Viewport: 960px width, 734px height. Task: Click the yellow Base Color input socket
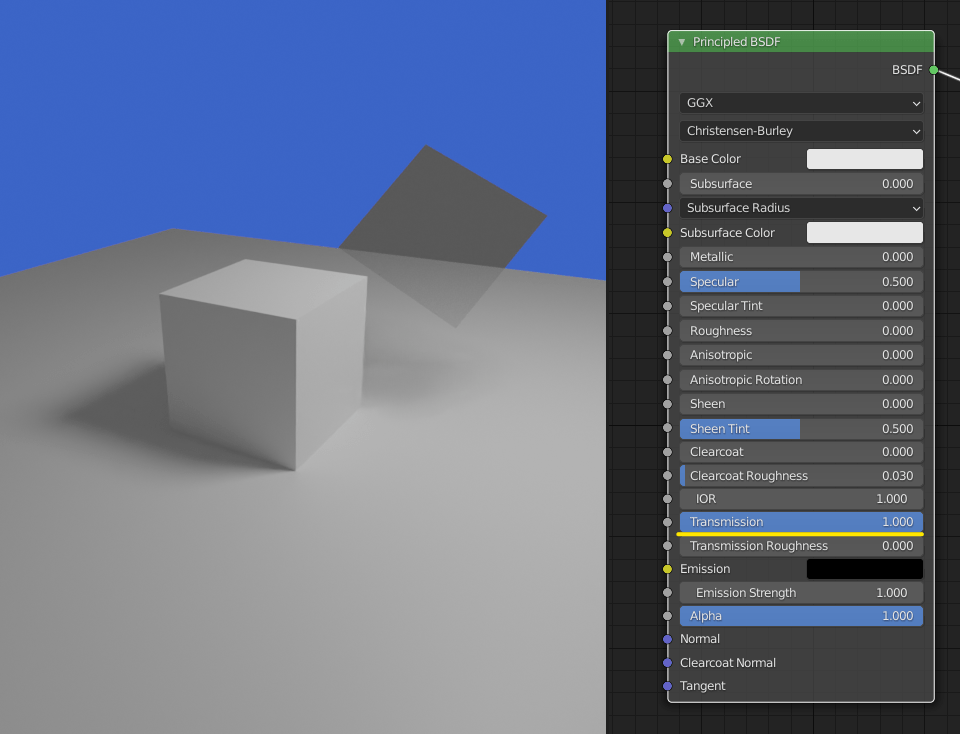point(668,158)
